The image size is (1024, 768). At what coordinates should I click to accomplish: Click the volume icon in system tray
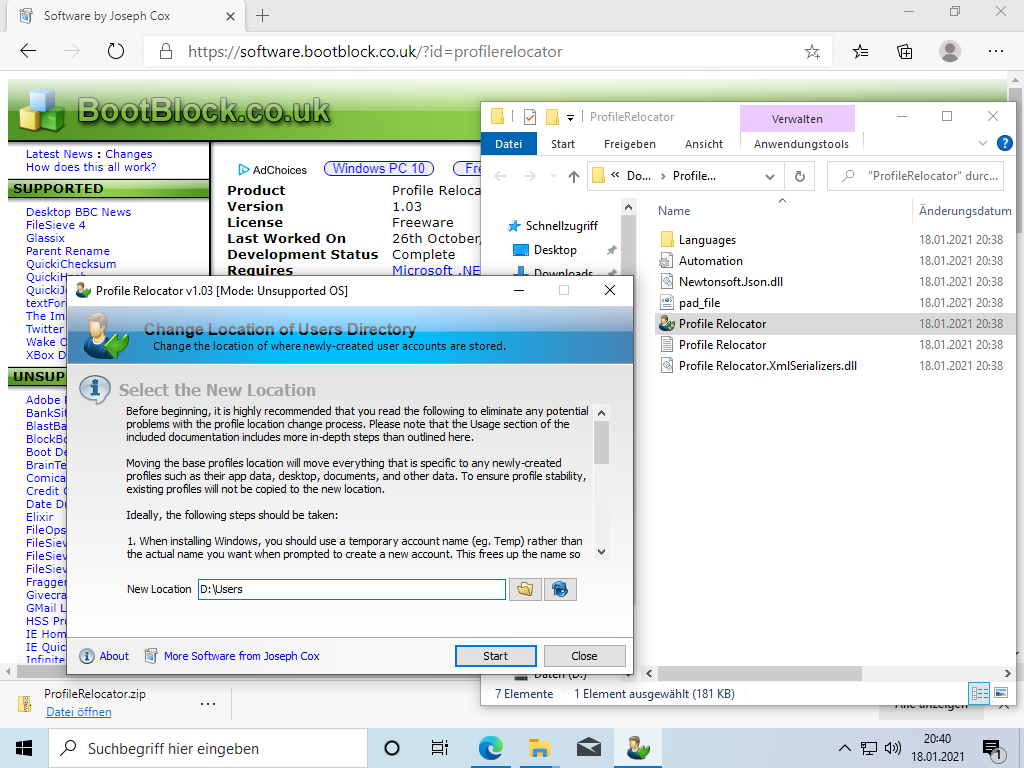coord(893,748)
